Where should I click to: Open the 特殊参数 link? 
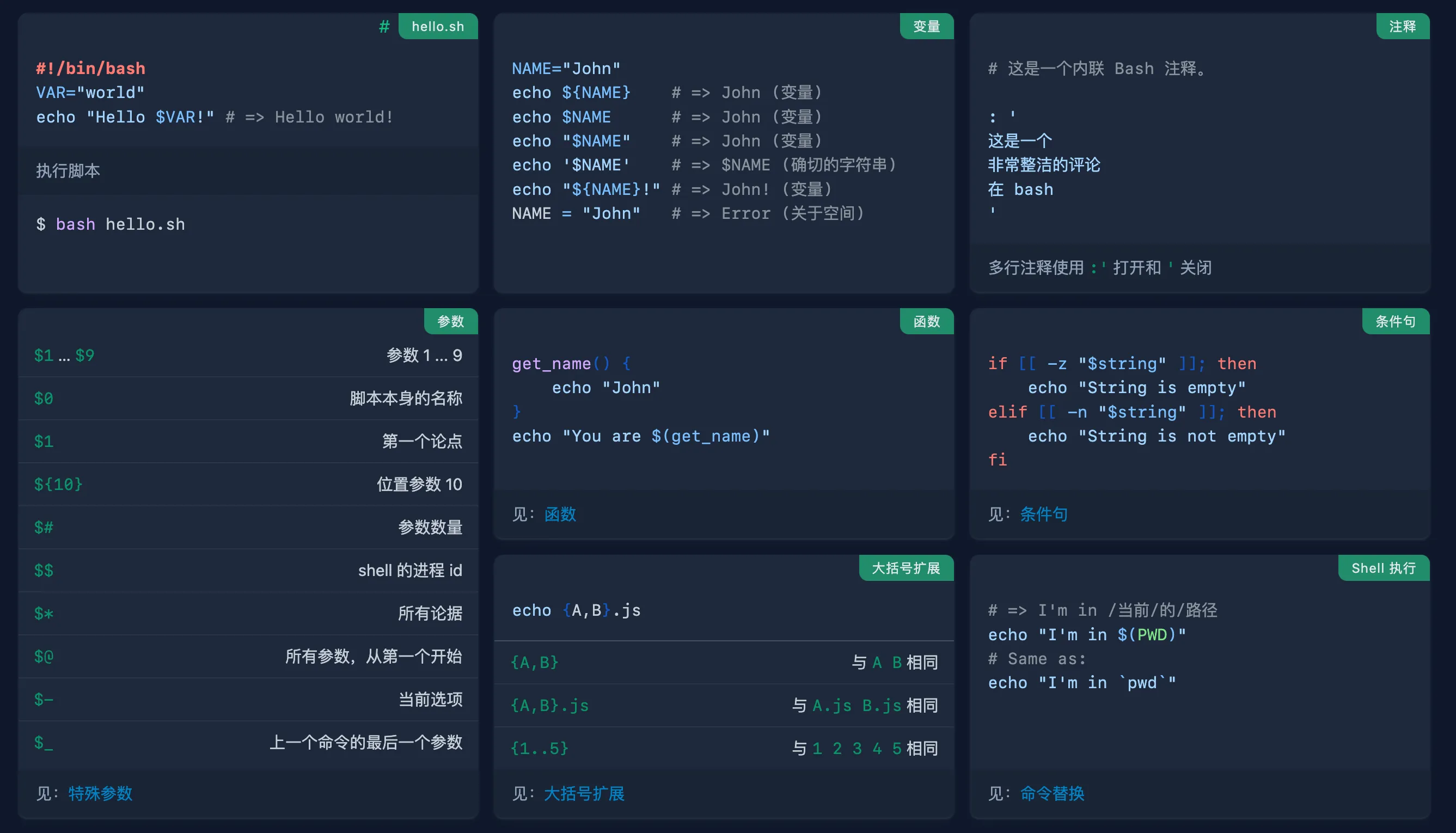click(100, 793)
